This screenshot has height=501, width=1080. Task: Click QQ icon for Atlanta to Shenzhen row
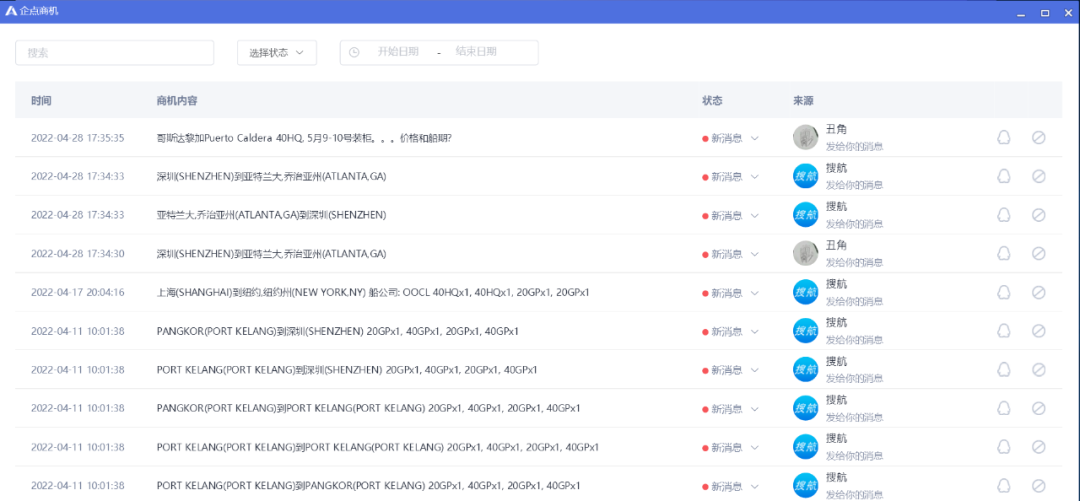tap(1004, 215)
